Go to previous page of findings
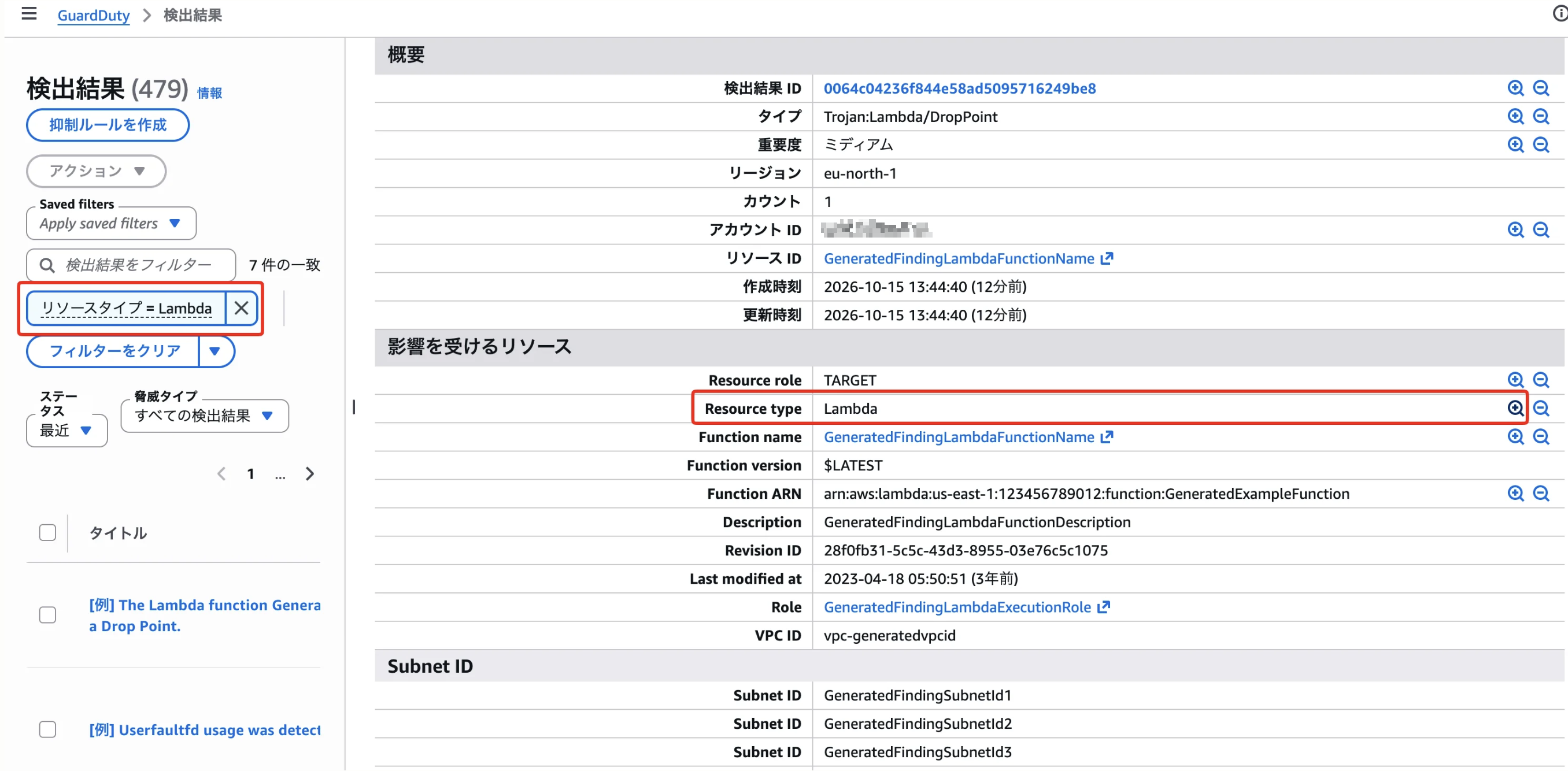 [221, 474]
